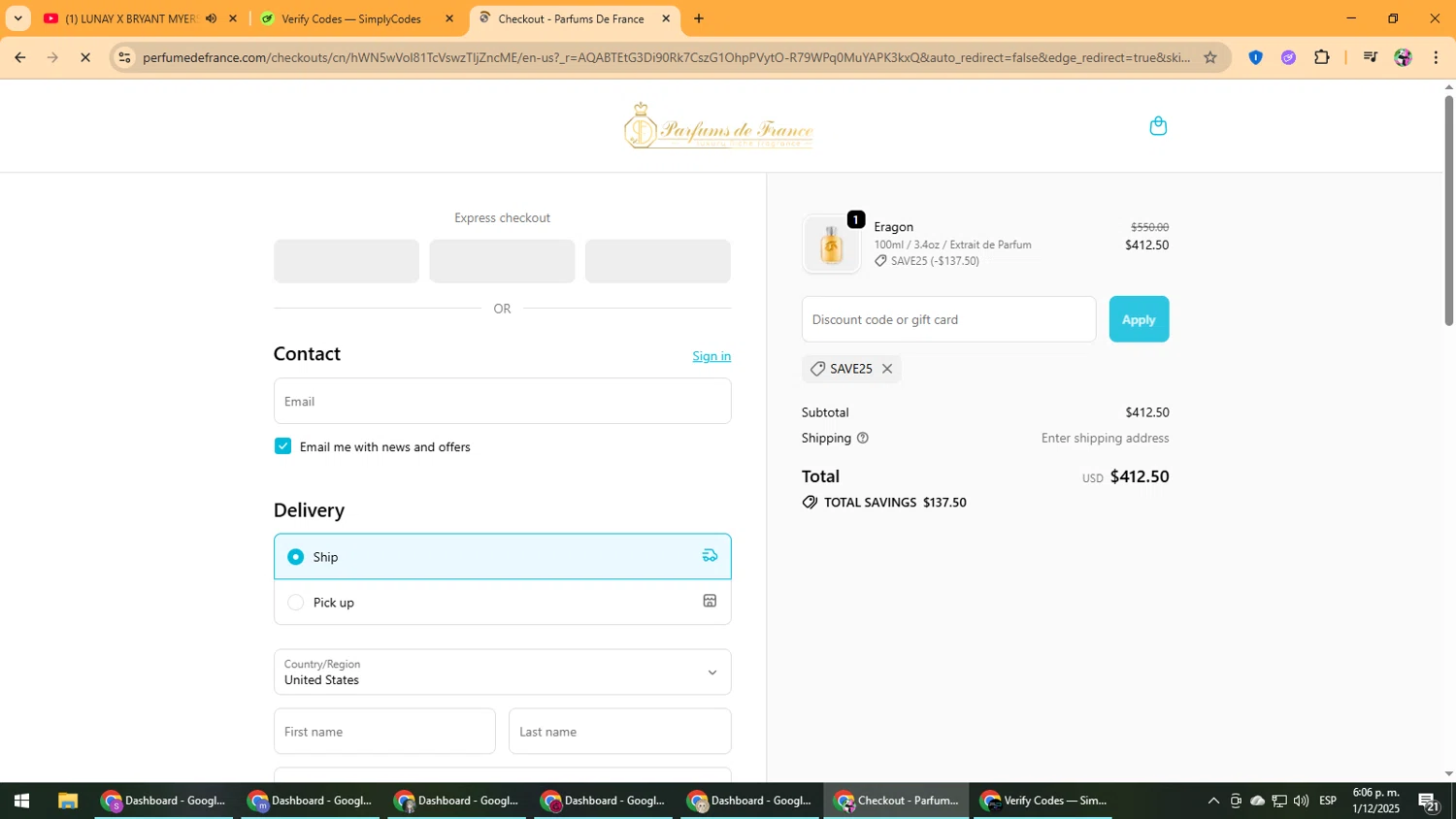Screen dimensions: 1456x819
Task: Open the Extensions puzzle menu
Action: click(x=1321, y=57)
